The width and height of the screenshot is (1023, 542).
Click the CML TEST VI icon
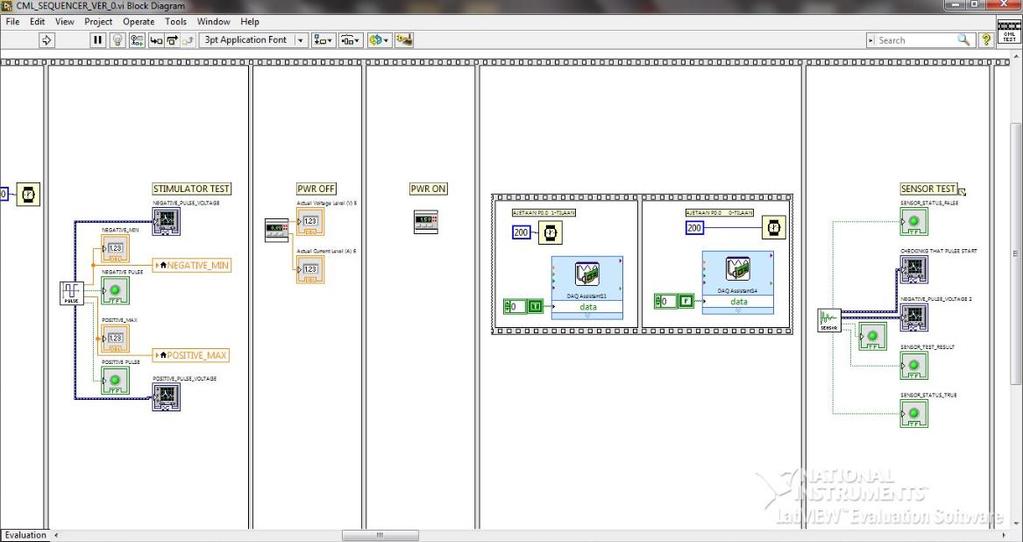coord(1009,31)
